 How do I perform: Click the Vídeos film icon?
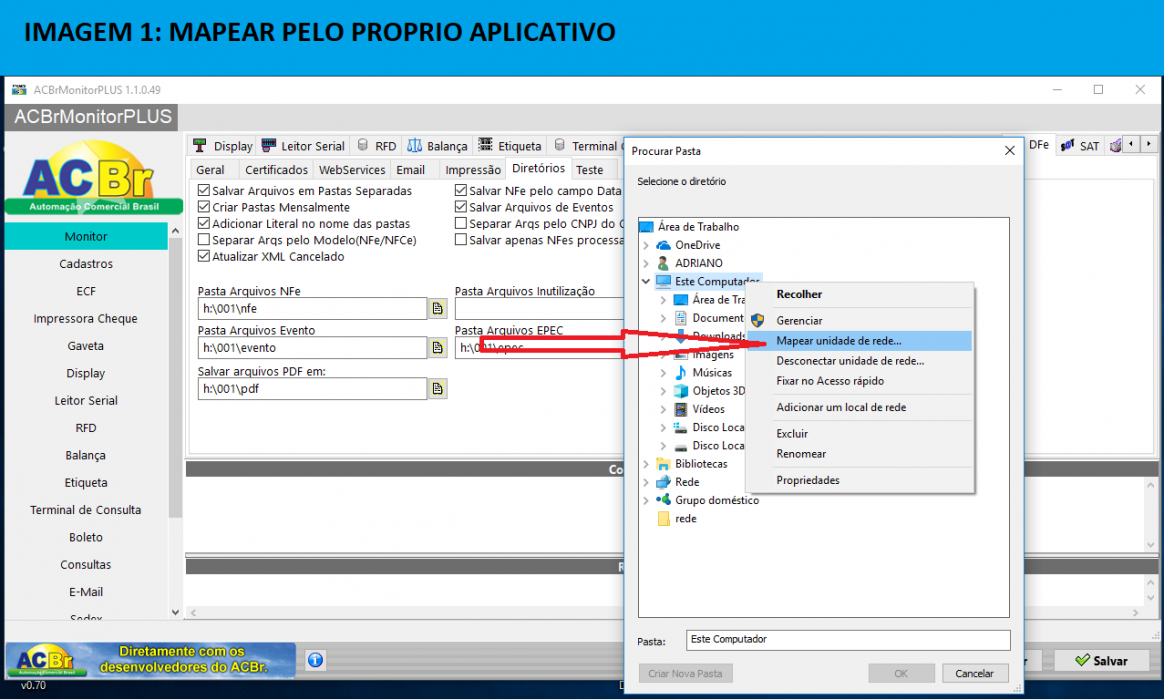coord(680,409)
